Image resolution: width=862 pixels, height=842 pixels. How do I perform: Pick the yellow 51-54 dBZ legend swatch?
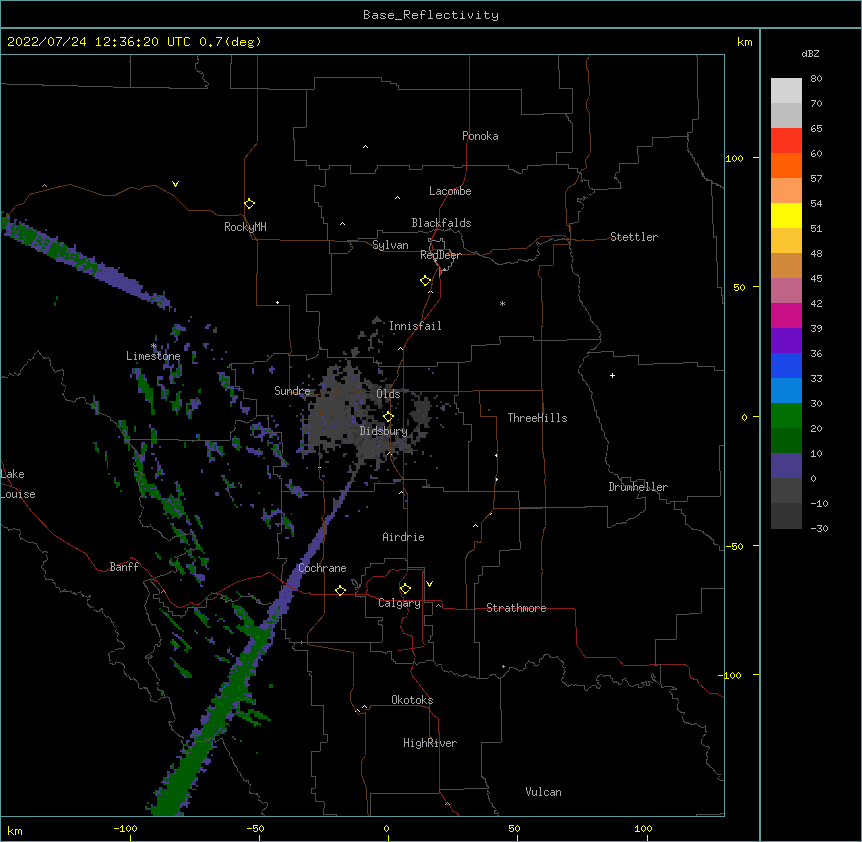(x=786, y=215)
